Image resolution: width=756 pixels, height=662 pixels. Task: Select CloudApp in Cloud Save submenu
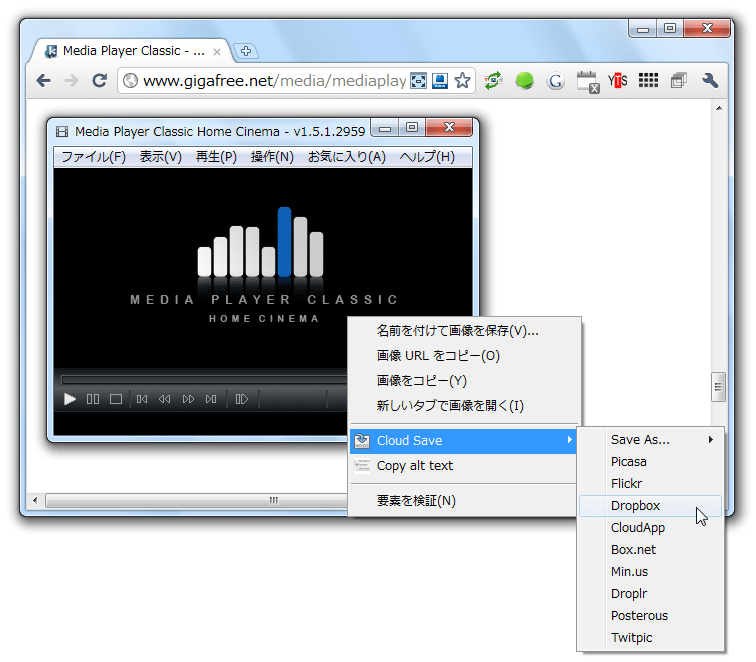pyautogui.click(x=650, y=528)
